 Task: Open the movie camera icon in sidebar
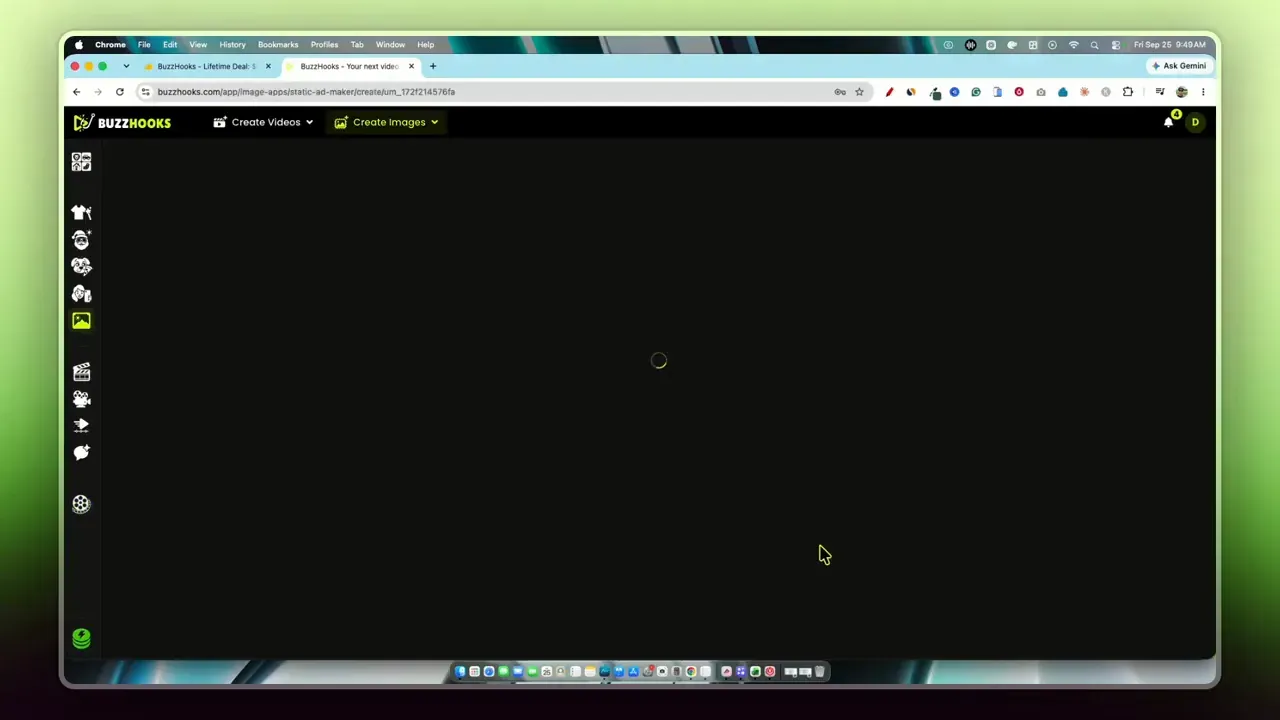pos(81,399)
